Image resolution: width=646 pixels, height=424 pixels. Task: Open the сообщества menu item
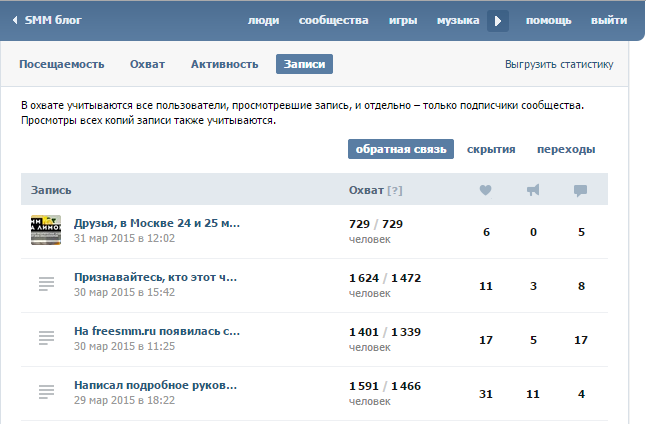pos(334,20)
